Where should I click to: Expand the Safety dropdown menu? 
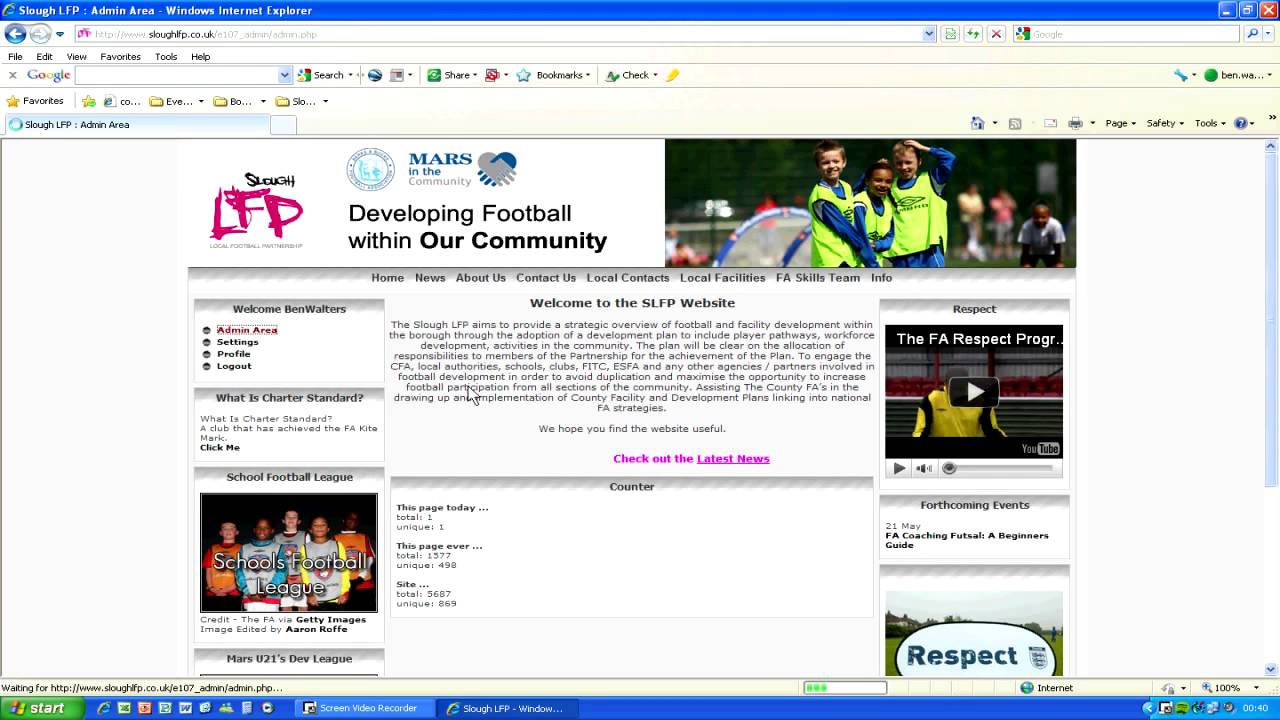(1165, 123)
